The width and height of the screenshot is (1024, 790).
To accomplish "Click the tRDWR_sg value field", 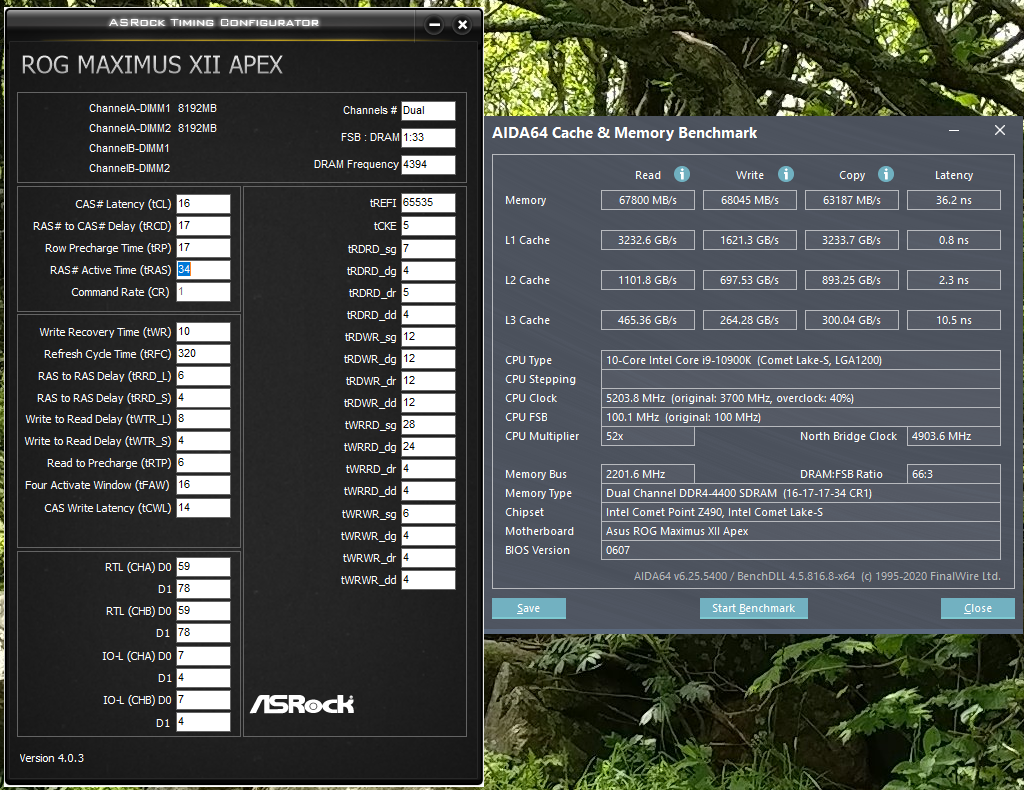I will pos(428,337).
